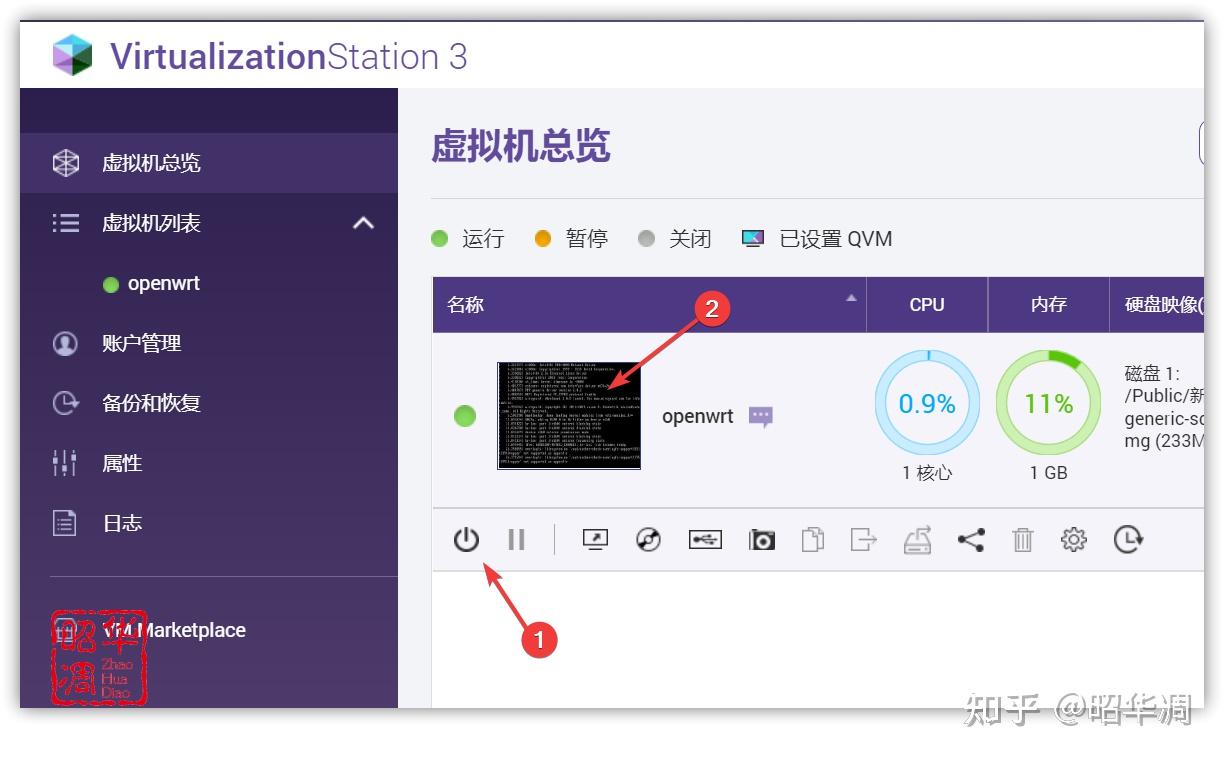Open 属性 in the sidebar
The width and height of the screenshot is (1224, 758).
(209, 463)
